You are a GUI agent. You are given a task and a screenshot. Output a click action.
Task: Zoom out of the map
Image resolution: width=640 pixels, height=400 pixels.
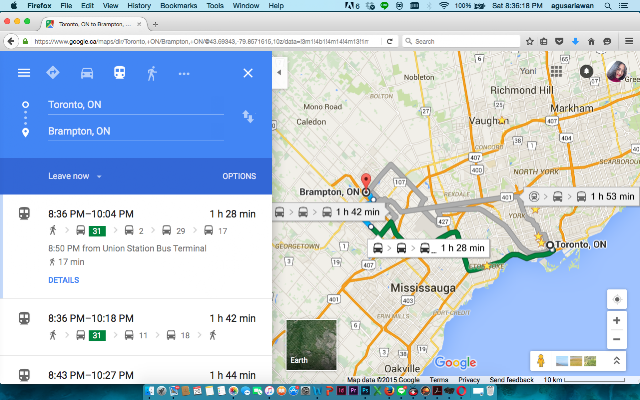(x=617, y=339)
